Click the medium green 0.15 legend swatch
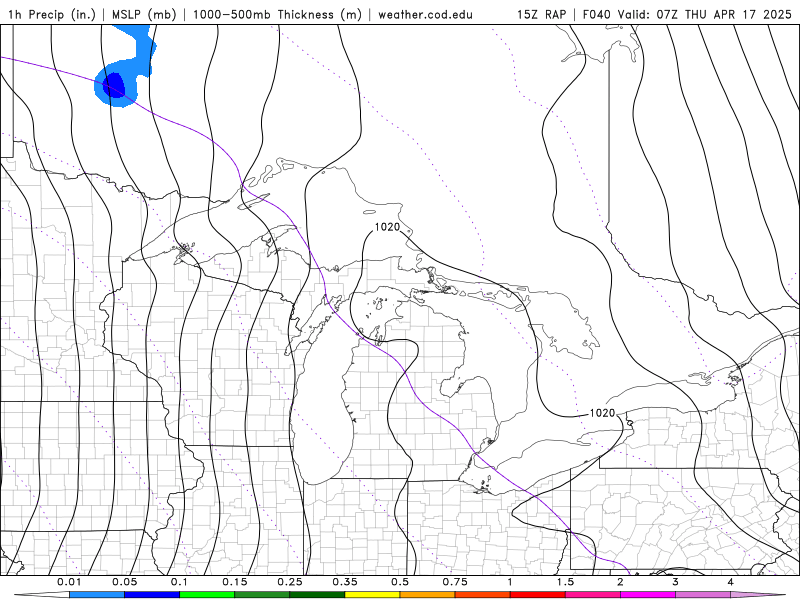Screen dimensions: 800x600 click(x=262, y=595)
